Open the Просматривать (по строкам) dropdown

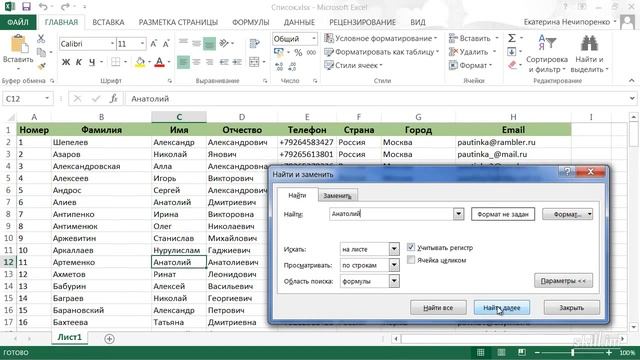(x=394, y=265)
